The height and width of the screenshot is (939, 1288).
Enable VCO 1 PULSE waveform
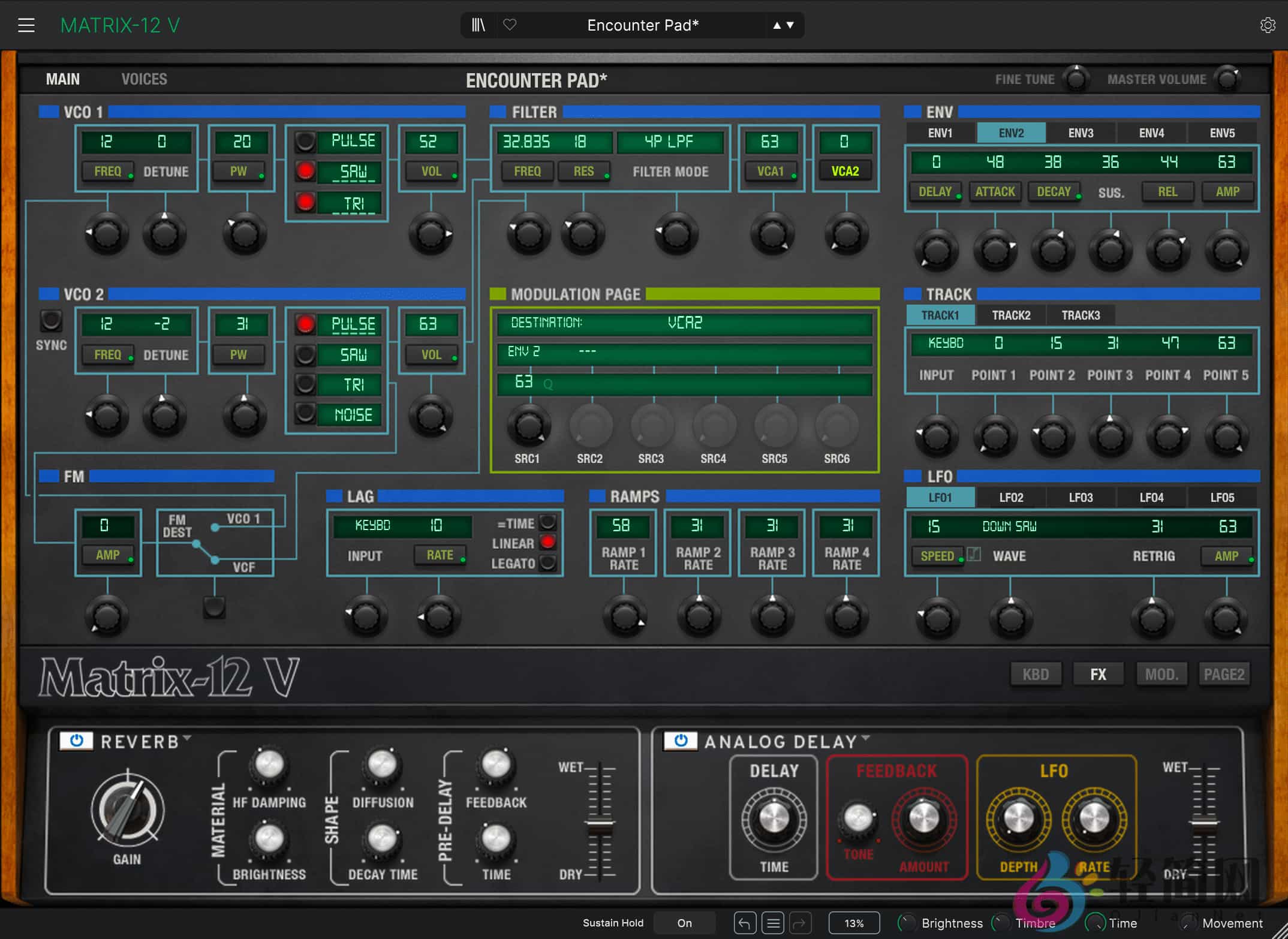coord(305,142)
